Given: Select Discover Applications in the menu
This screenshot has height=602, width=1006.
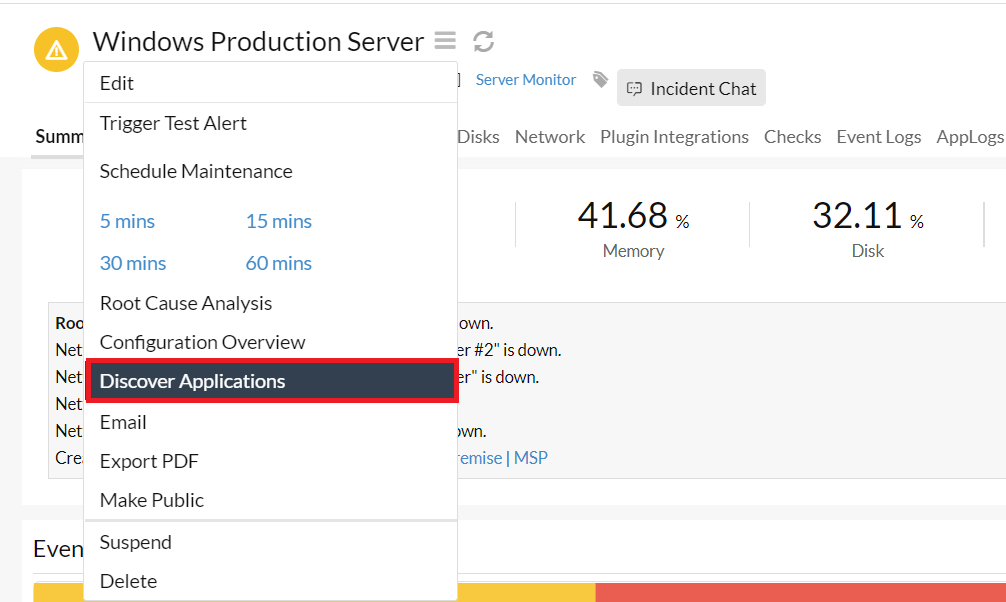Looking at the screenshot, I should pyautogui.click(x=192, y=381).
